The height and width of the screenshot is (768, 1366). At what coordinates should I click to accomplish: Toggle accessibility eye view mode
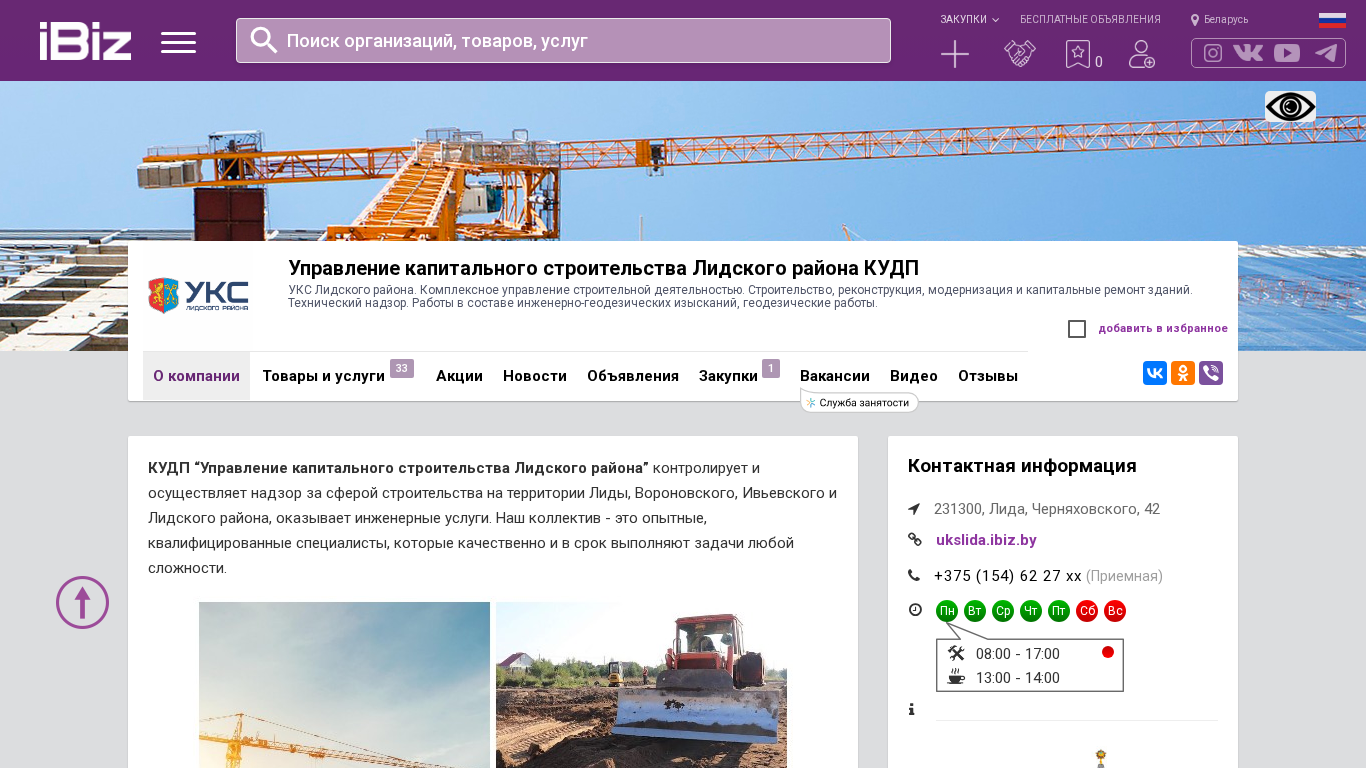point(1290,106)
